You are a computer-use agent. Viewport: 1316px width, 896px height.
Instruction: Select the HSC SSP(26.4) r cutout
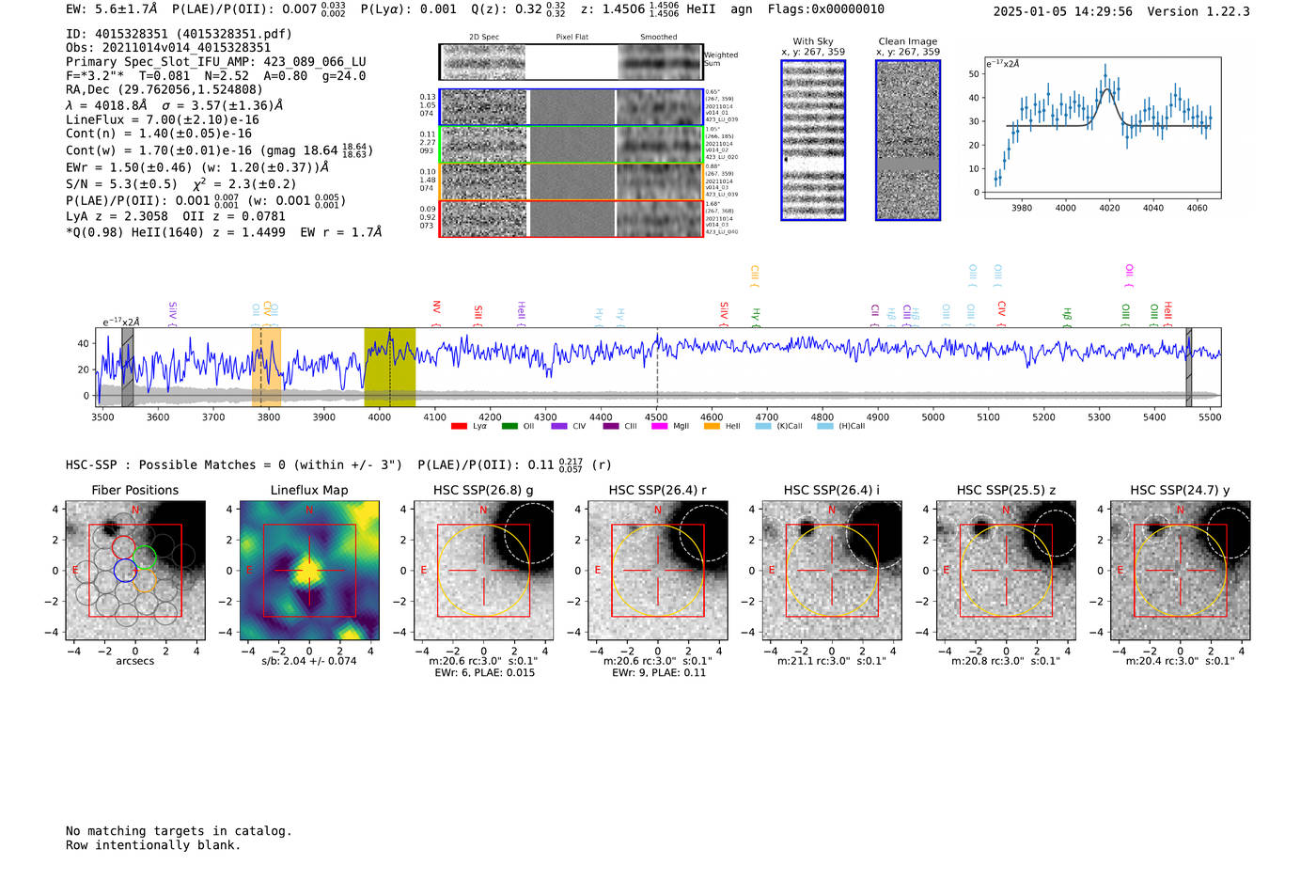pos(658,571)
